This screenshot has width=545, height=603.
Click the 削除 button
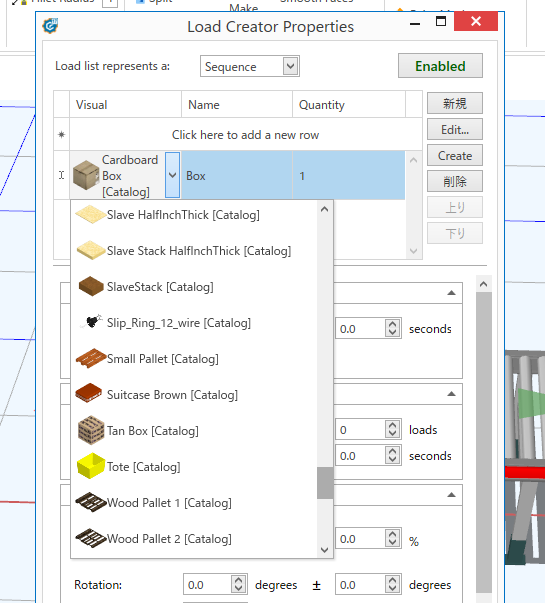(455, 182)
